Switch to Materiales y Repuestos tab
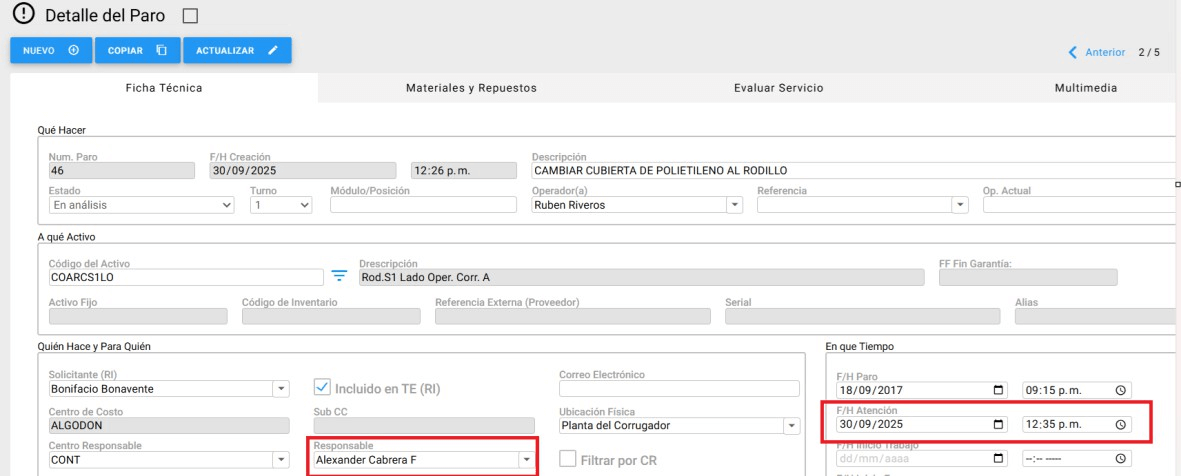1181x476 pixels. tap(471, 88)
